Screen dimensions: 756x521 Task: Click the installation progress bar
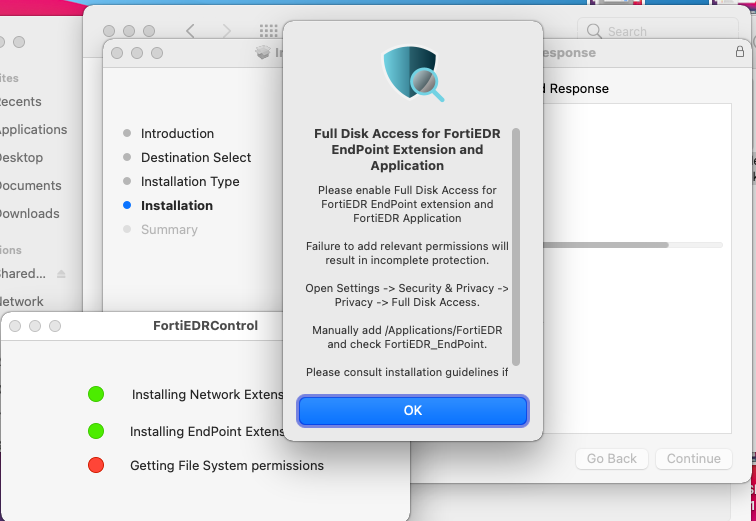[632, 244]
